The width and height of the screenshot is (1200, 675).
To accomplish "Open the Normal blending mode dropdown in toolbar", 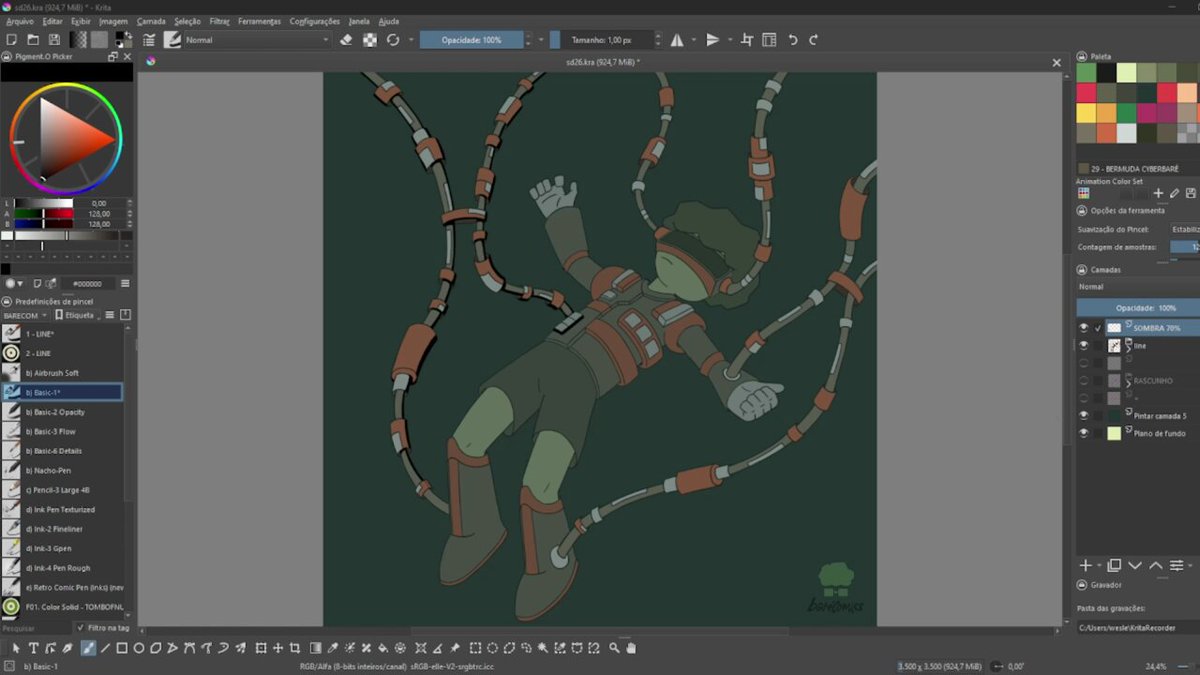I will click(256, 40).
